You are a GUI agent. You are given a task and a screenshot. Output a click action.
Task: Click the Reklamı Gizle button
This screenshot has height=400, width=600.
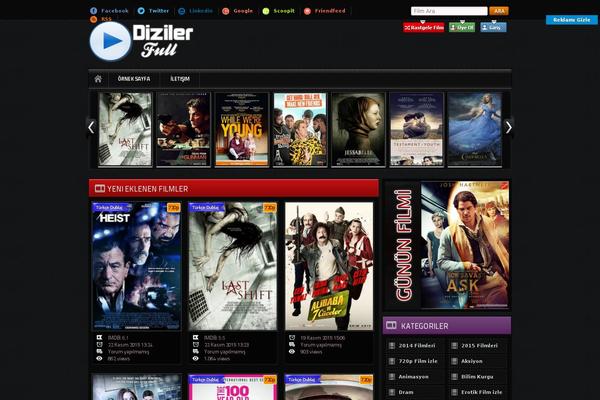pyautogui.click(x=572, y=20)
